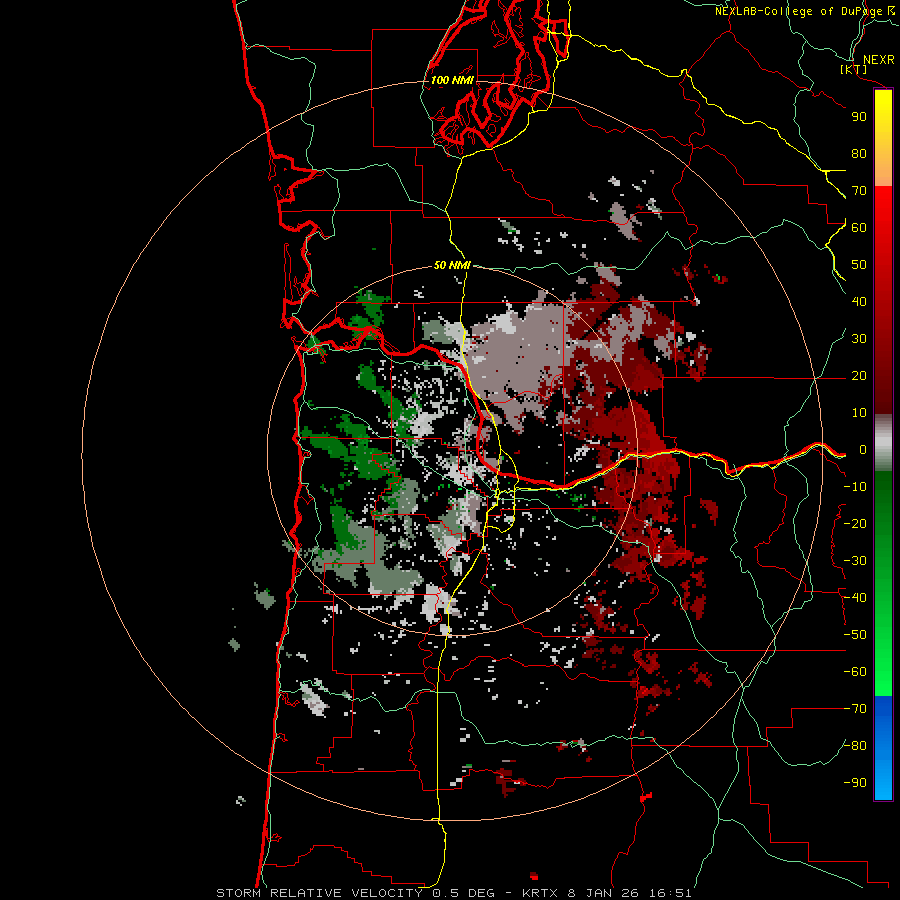Click the 50 NMI range ring label
This screenshot has width=900, height=900.
click(x=452, y=265)
